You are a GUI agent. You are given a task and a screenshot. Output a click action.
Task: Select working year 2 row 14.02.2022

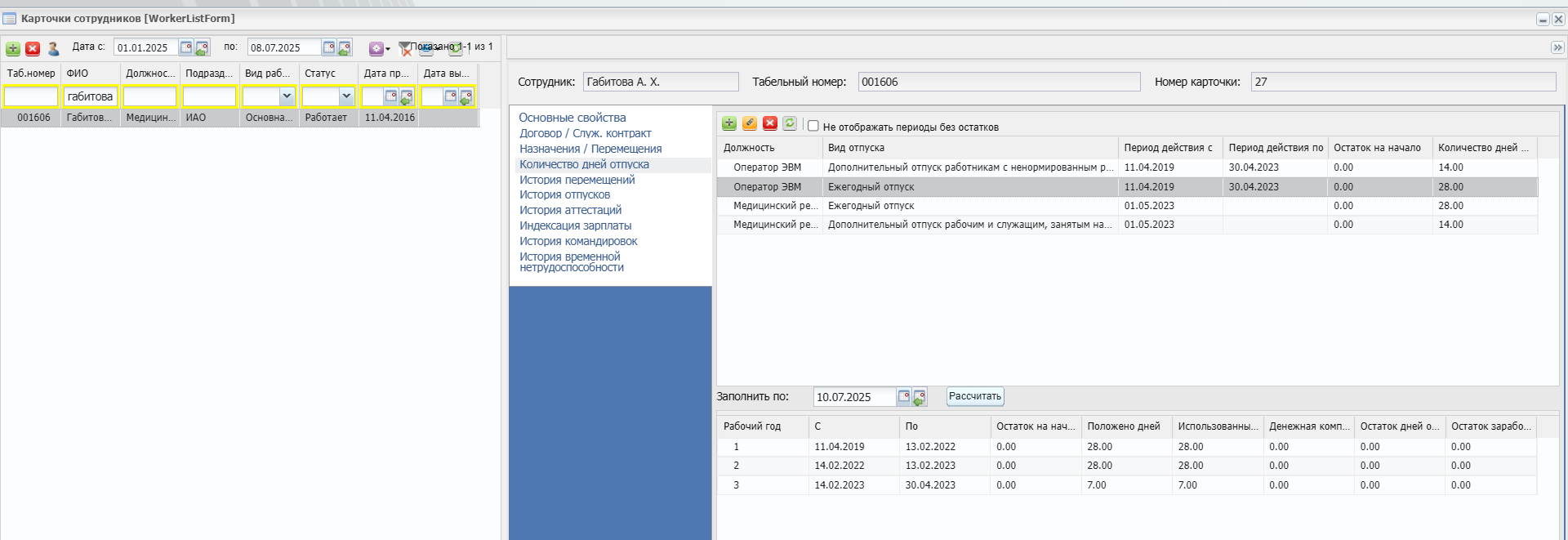click(1127, 466)
